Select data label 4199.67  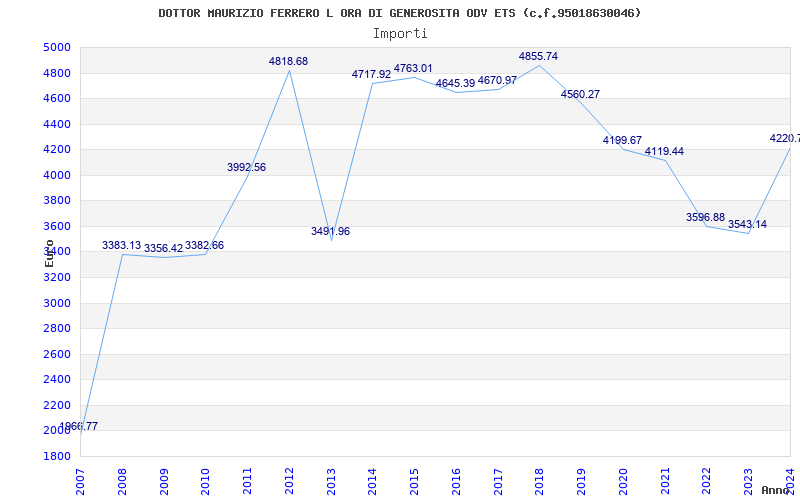pyautogui.click(x=622, y=140)
